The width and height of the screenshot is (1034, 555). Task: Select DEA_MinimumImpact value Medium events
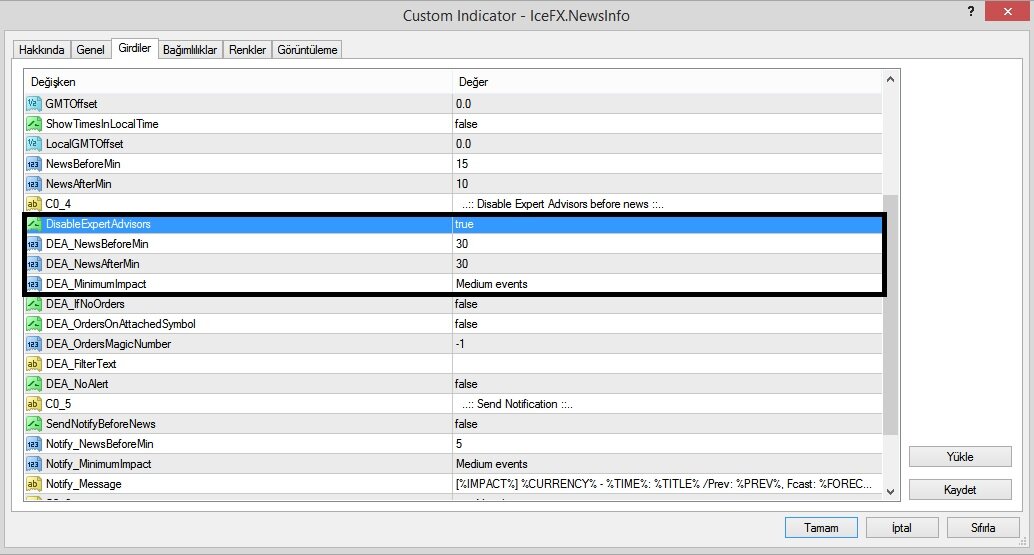[492, 284]
